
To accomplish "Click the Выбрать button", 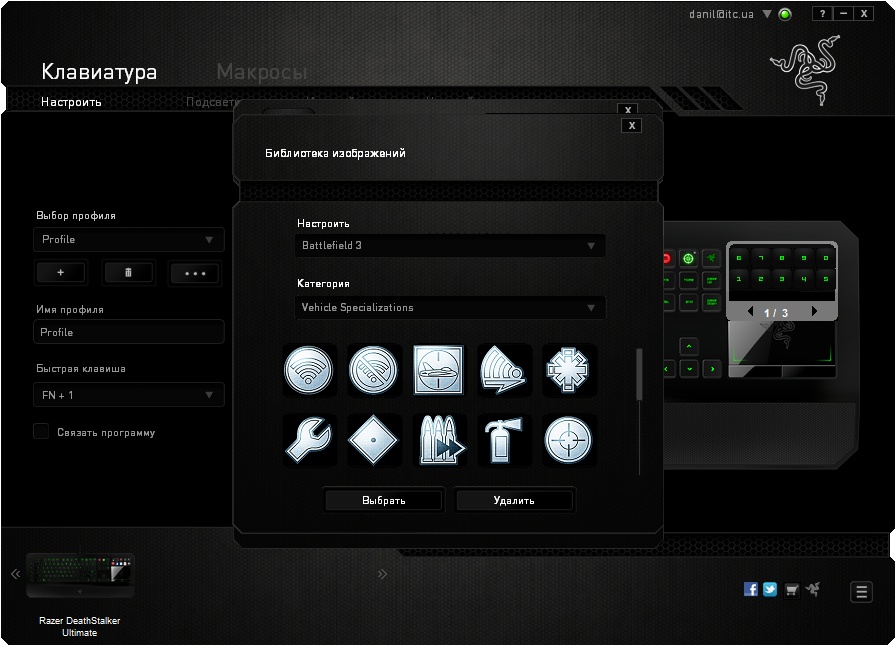I will [x=384, y=500].
